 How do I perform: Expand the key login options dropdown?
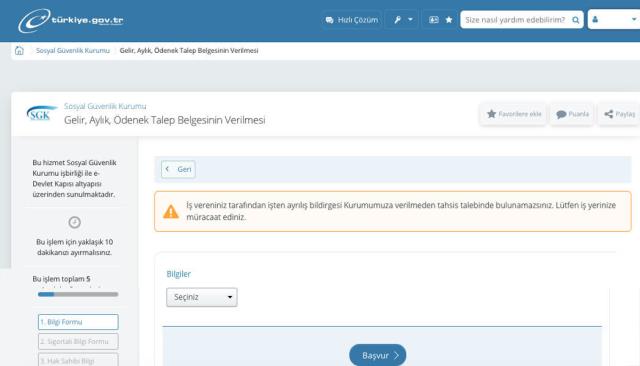tap(403, 20)
